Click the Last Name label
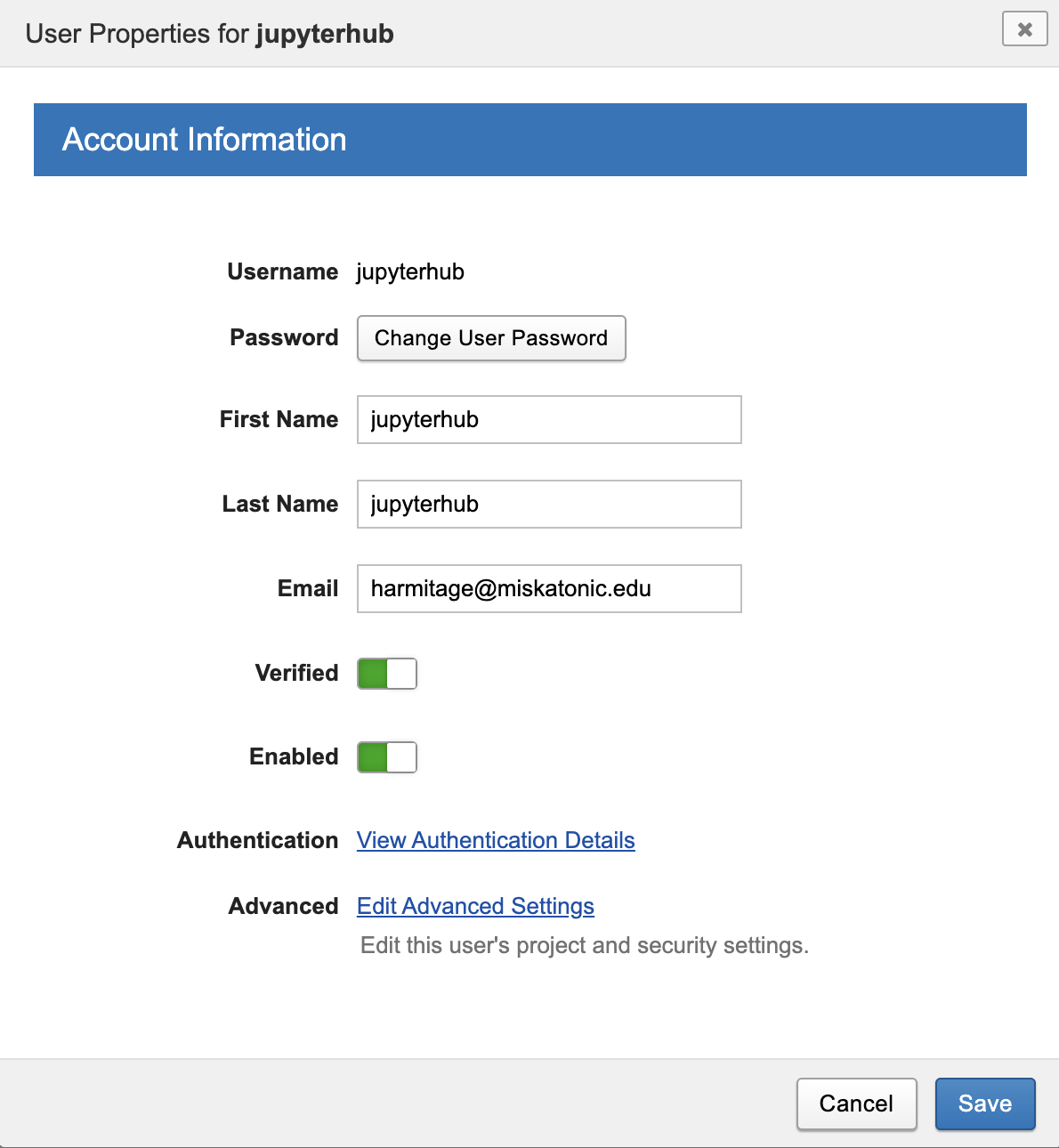The image size is (1059, 1148). click(279, 504)
